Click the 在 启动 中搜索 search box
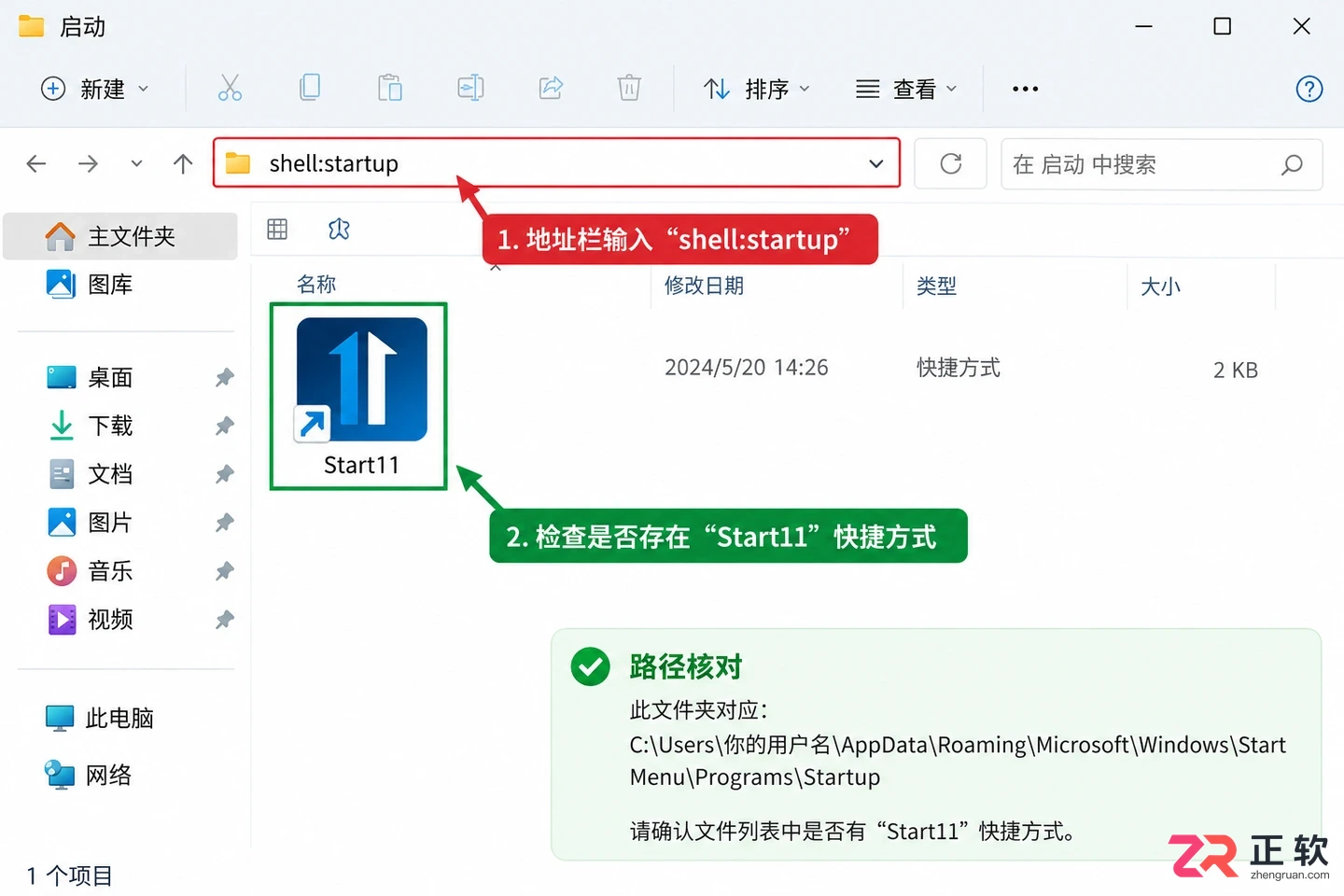 tap(1161, 164)
